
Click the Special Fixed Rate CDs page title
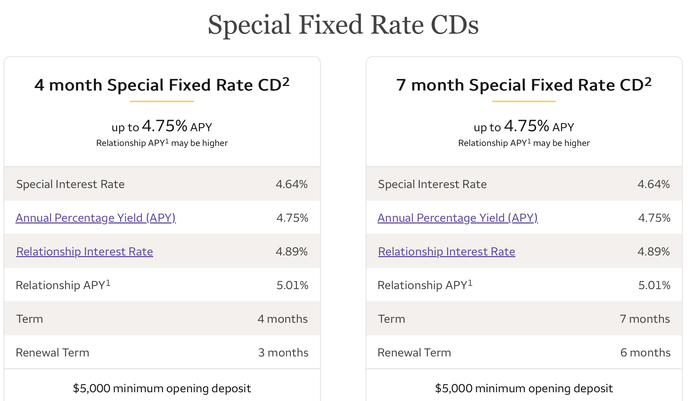[343, 25]
